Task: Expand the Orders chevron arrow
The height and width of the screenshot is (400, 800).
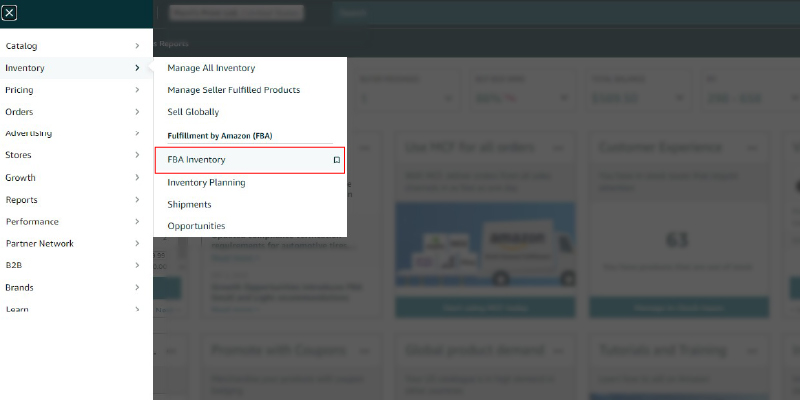Action: pyautogui.click(x=137, y=112)
